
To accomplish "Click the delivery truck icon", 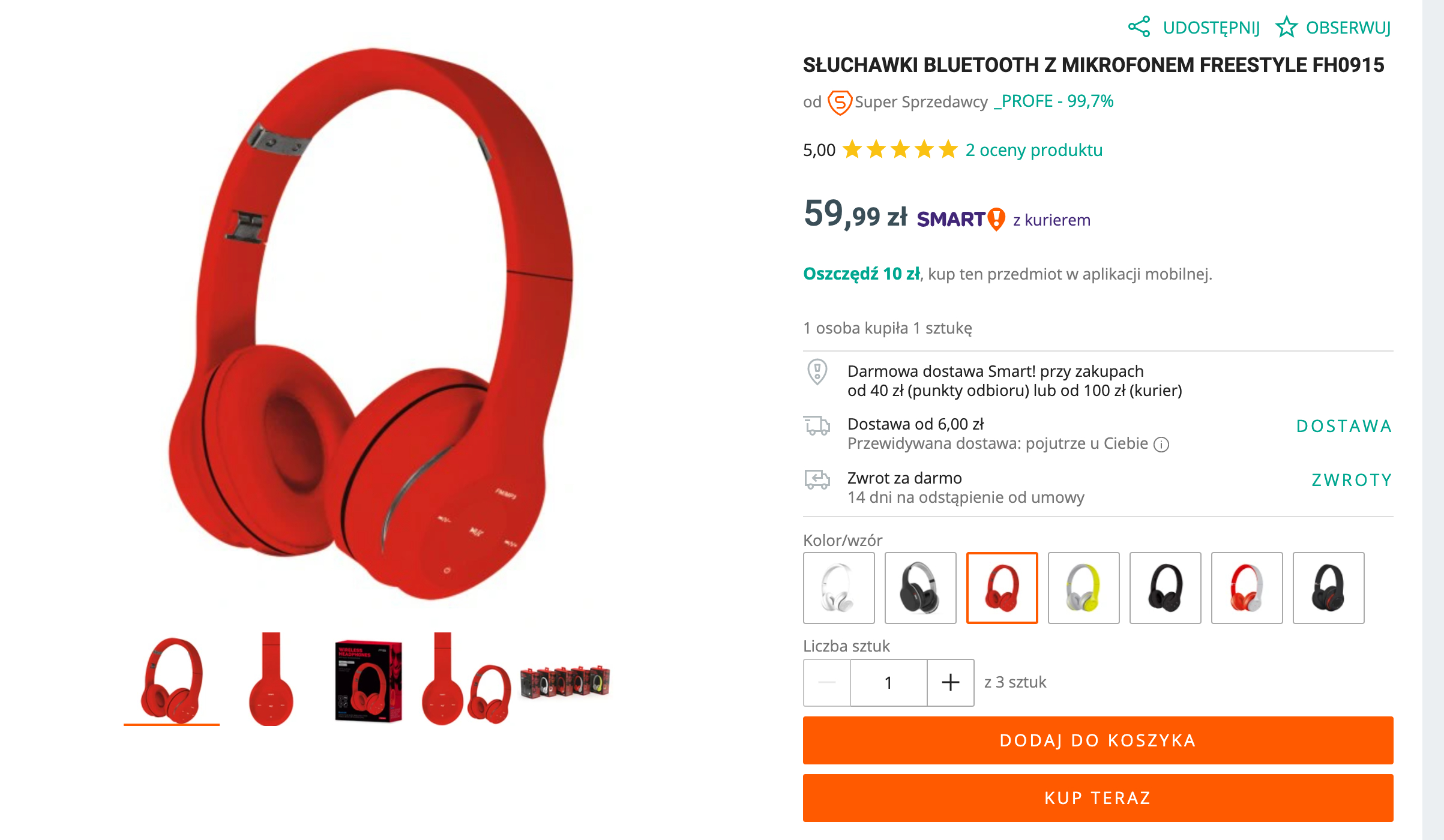I will coord(817,425).
